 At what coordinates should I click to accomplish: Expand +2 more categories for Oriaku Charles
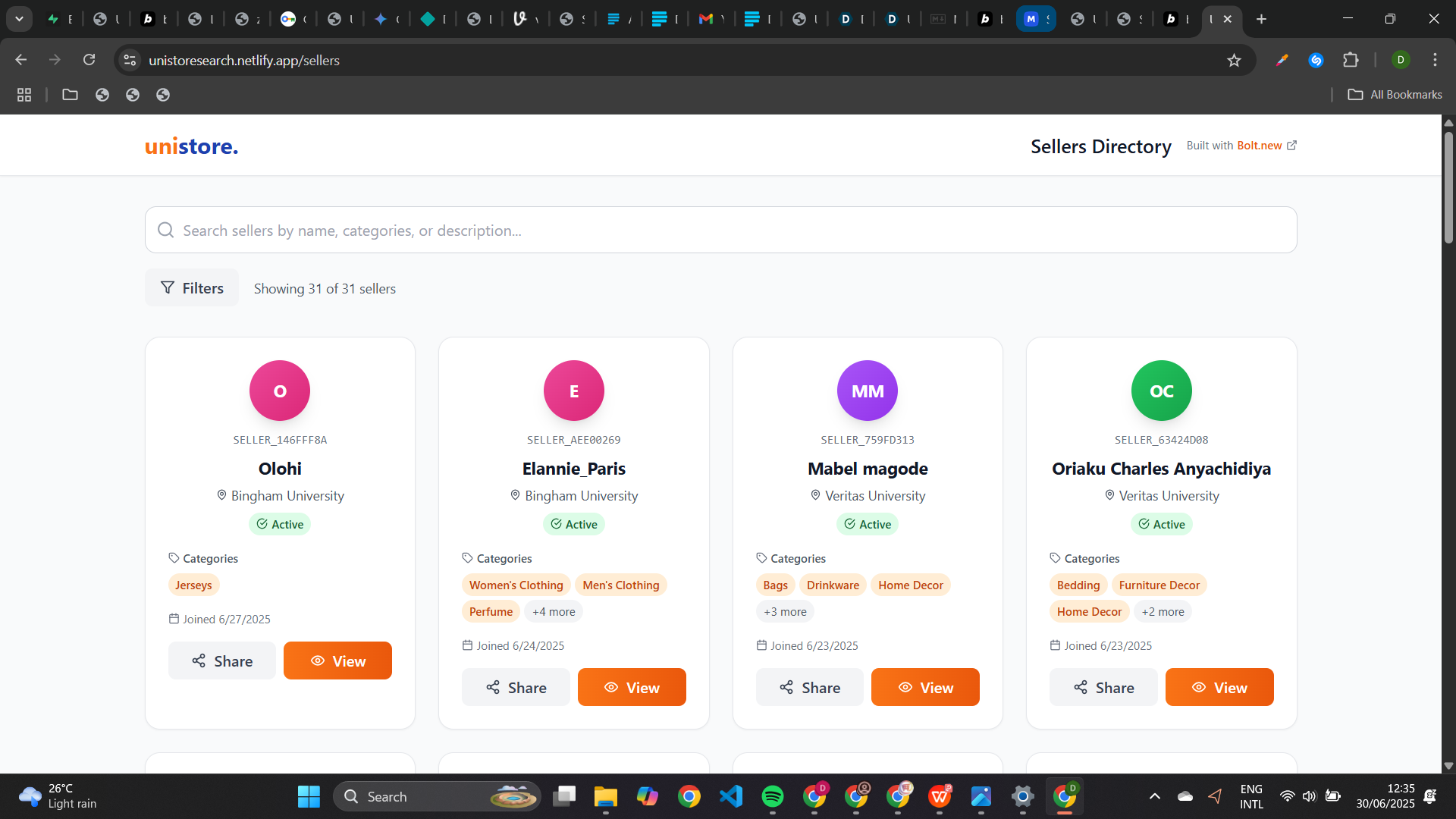coord(1163,612)
